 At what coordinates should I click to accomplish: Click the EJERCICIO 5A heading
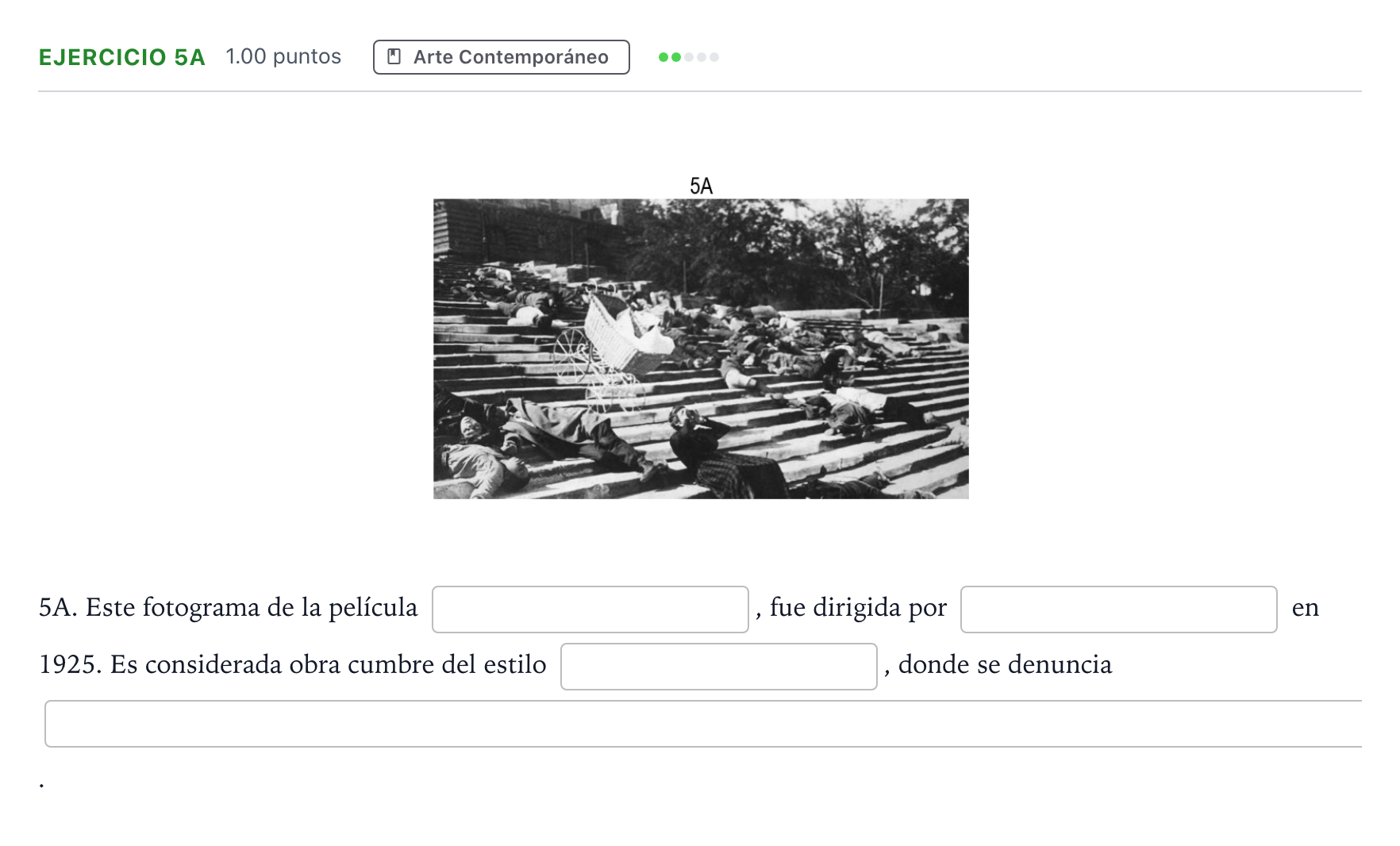pos(121,57)
